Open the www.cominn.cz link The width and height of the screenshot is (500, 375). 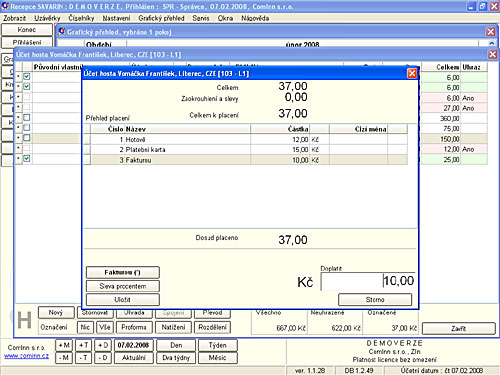(27, 356)
